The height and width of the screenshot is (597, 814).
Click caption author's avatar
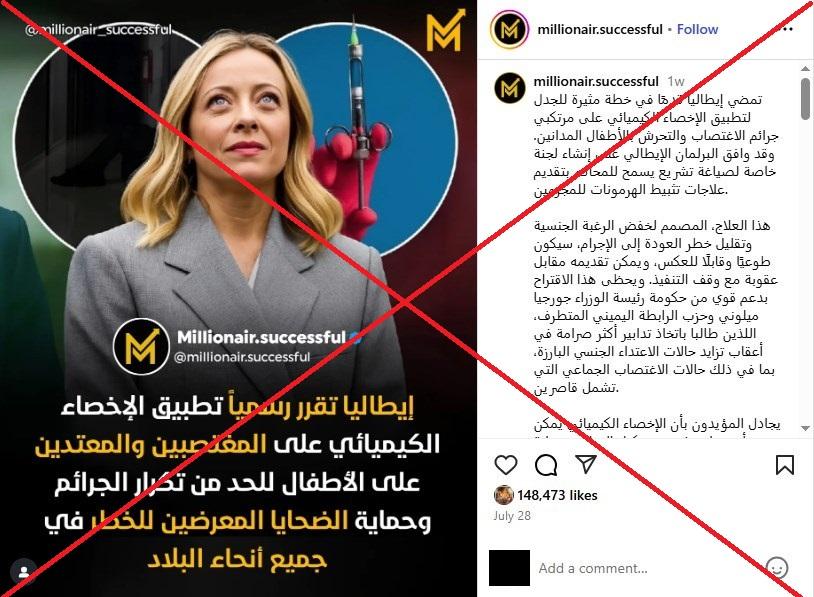[x=509, y=88]
